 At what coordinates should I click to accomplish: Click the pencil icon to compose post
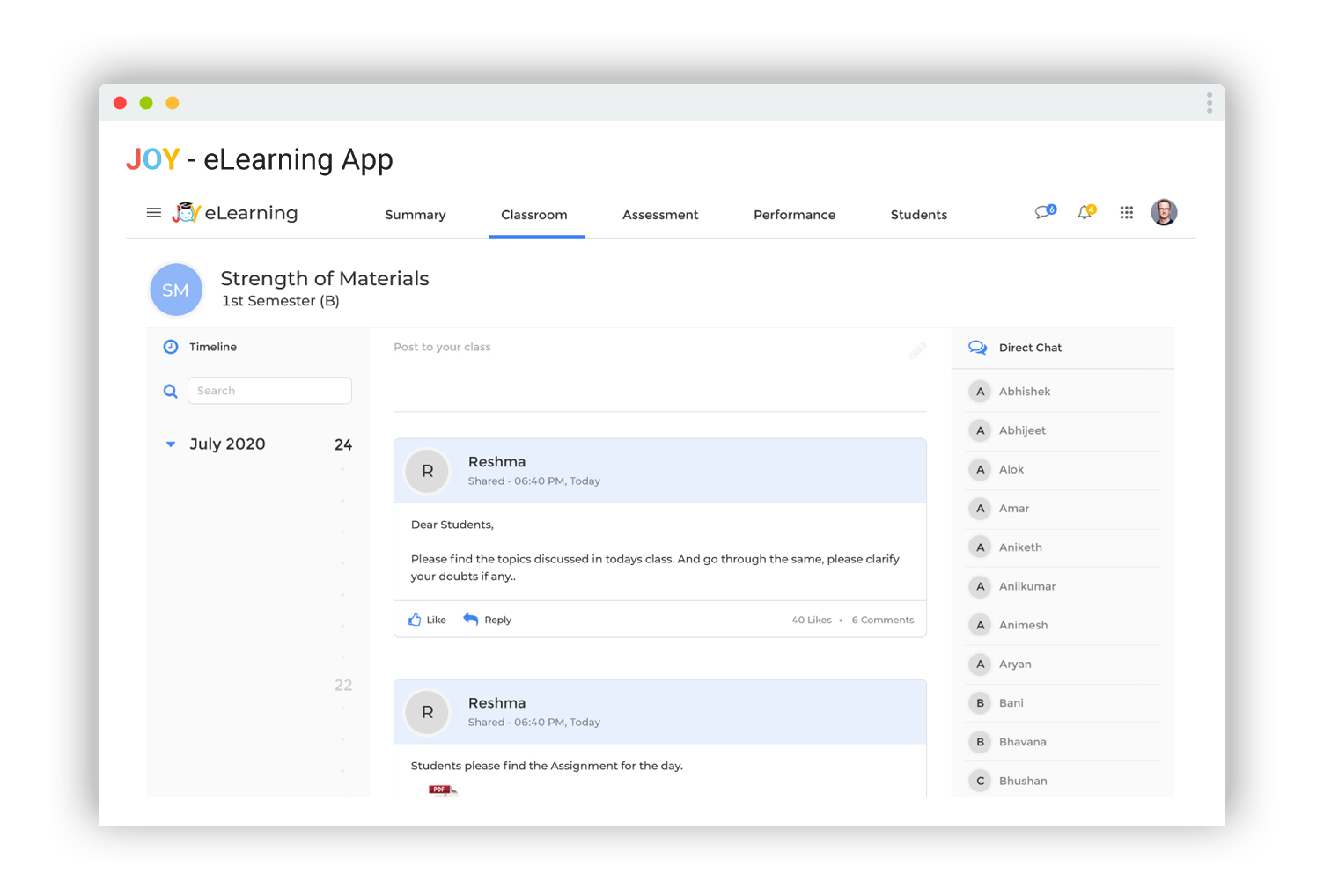tap(917, 350)
